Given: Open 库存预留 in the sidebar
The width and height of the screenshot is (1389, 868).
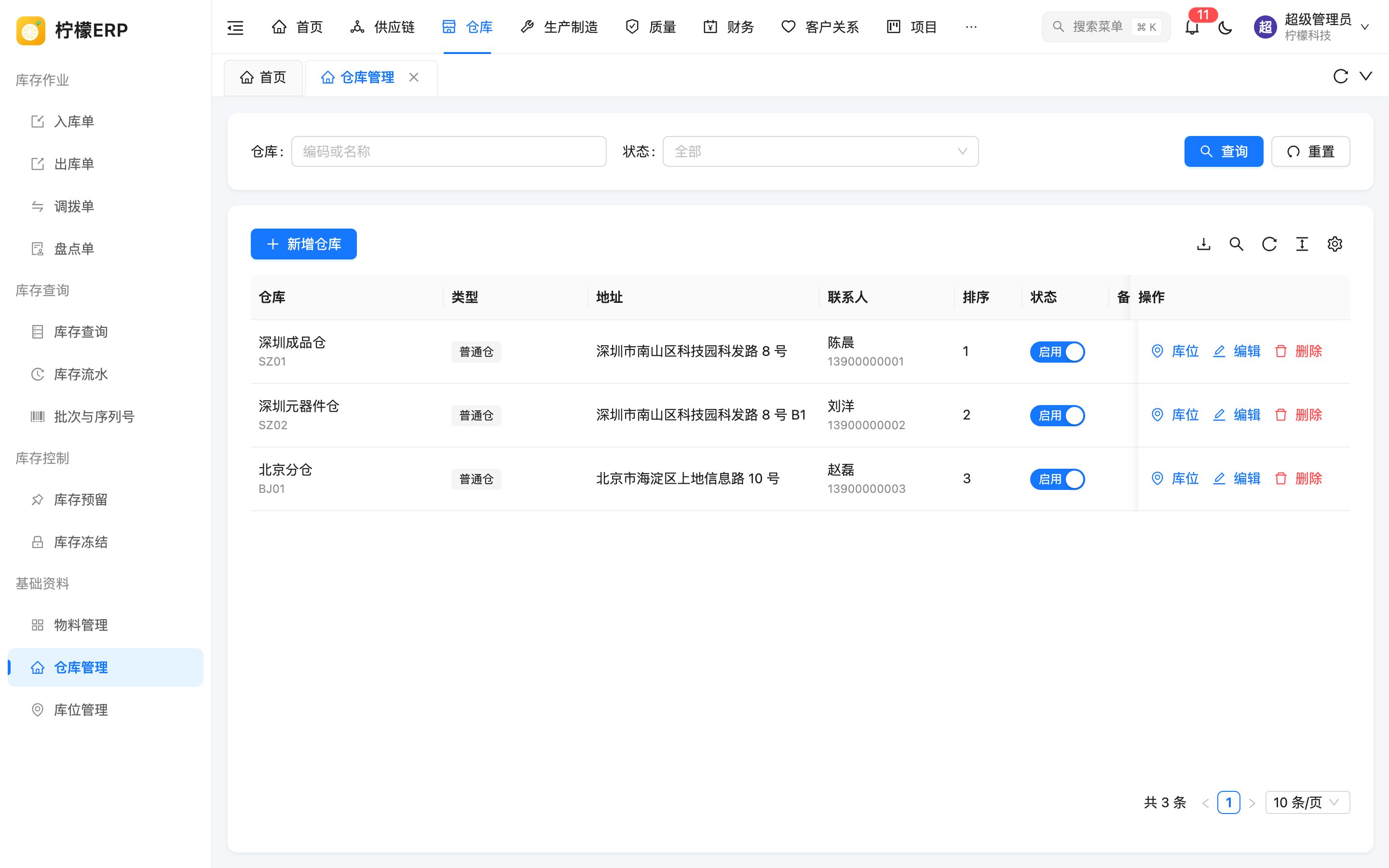Looking at the screenshot, I should point(106,500).
